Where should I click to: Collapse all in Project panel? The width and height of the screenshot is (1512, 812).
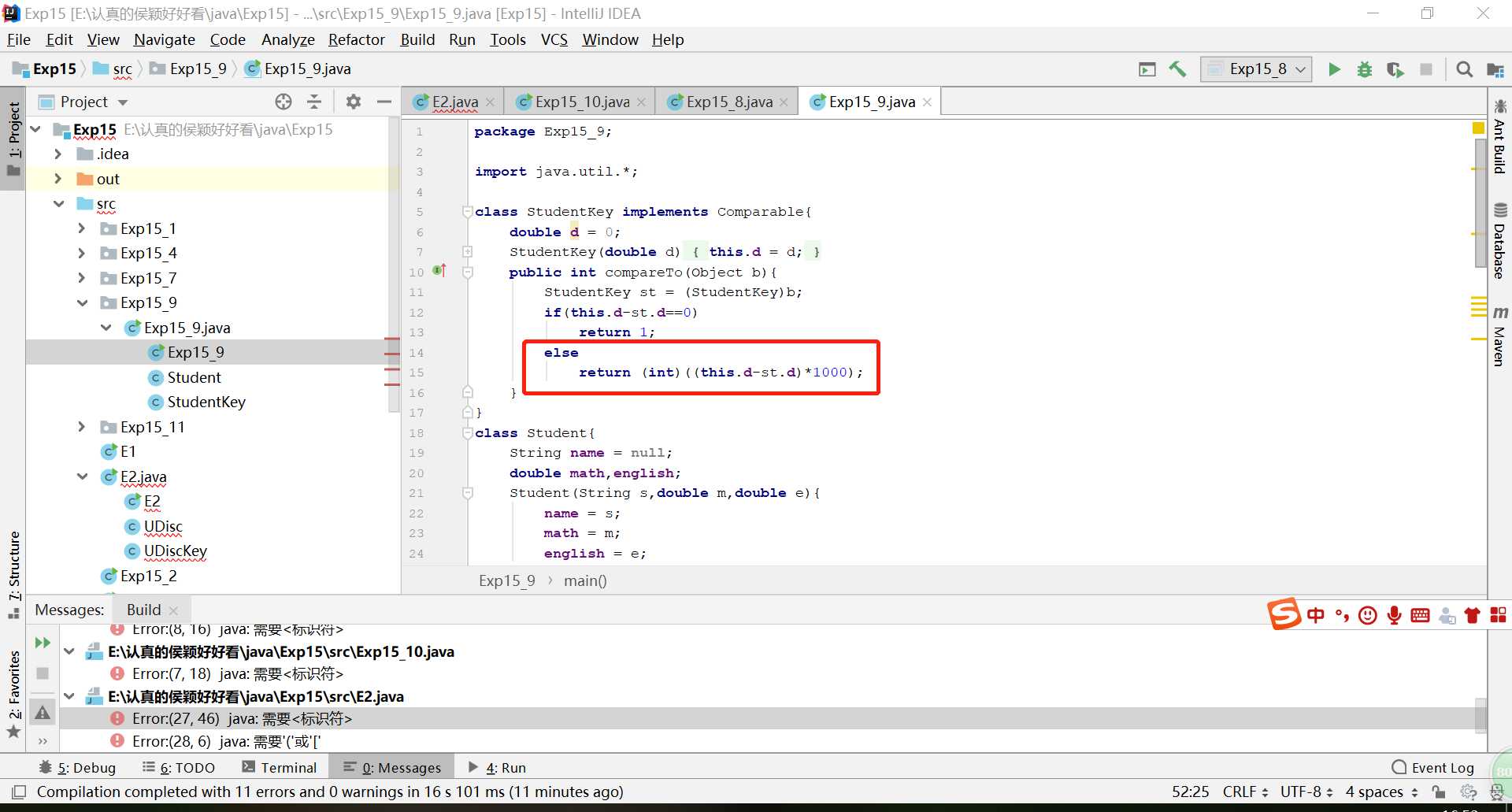(314, 102)
